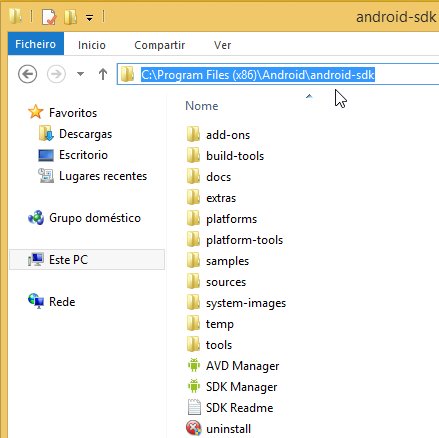The image size is (439, 438).
Task: Click the Grupo doméstico icon
Action: pyautogui.click(x=36, y=218)
